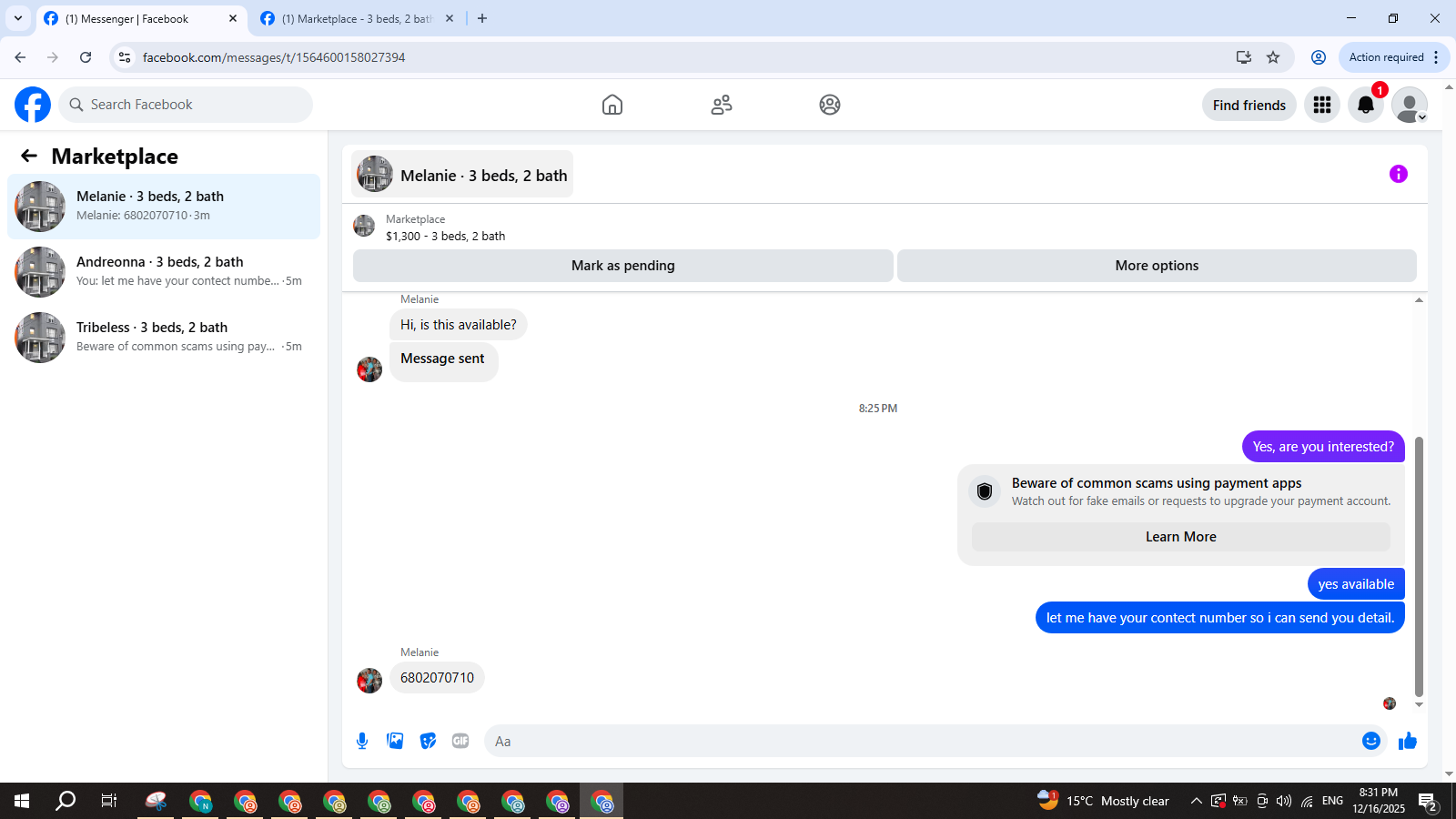Open Chrome's three-dot menu

pos(1436,57)
